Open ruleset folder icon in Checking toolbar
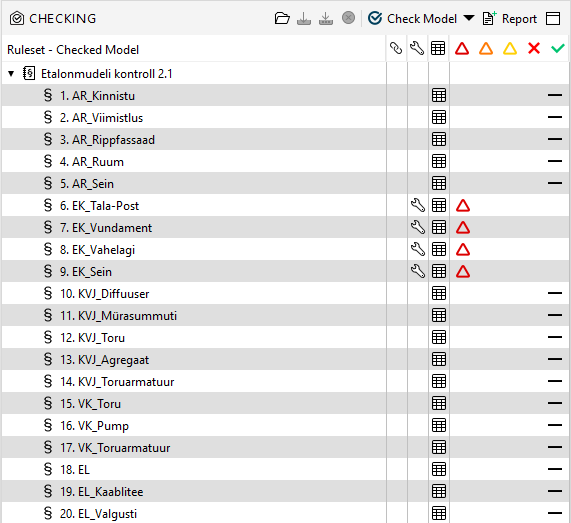571x523 pixels. [x=282, y=18]
